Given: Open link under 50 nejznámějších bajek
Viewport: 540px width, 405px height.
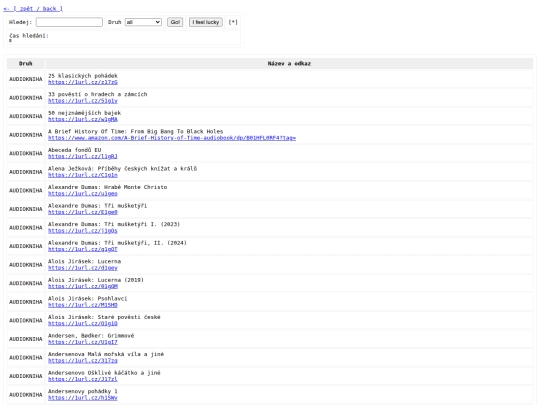Looking at the screenshot, I should point(83,120).
